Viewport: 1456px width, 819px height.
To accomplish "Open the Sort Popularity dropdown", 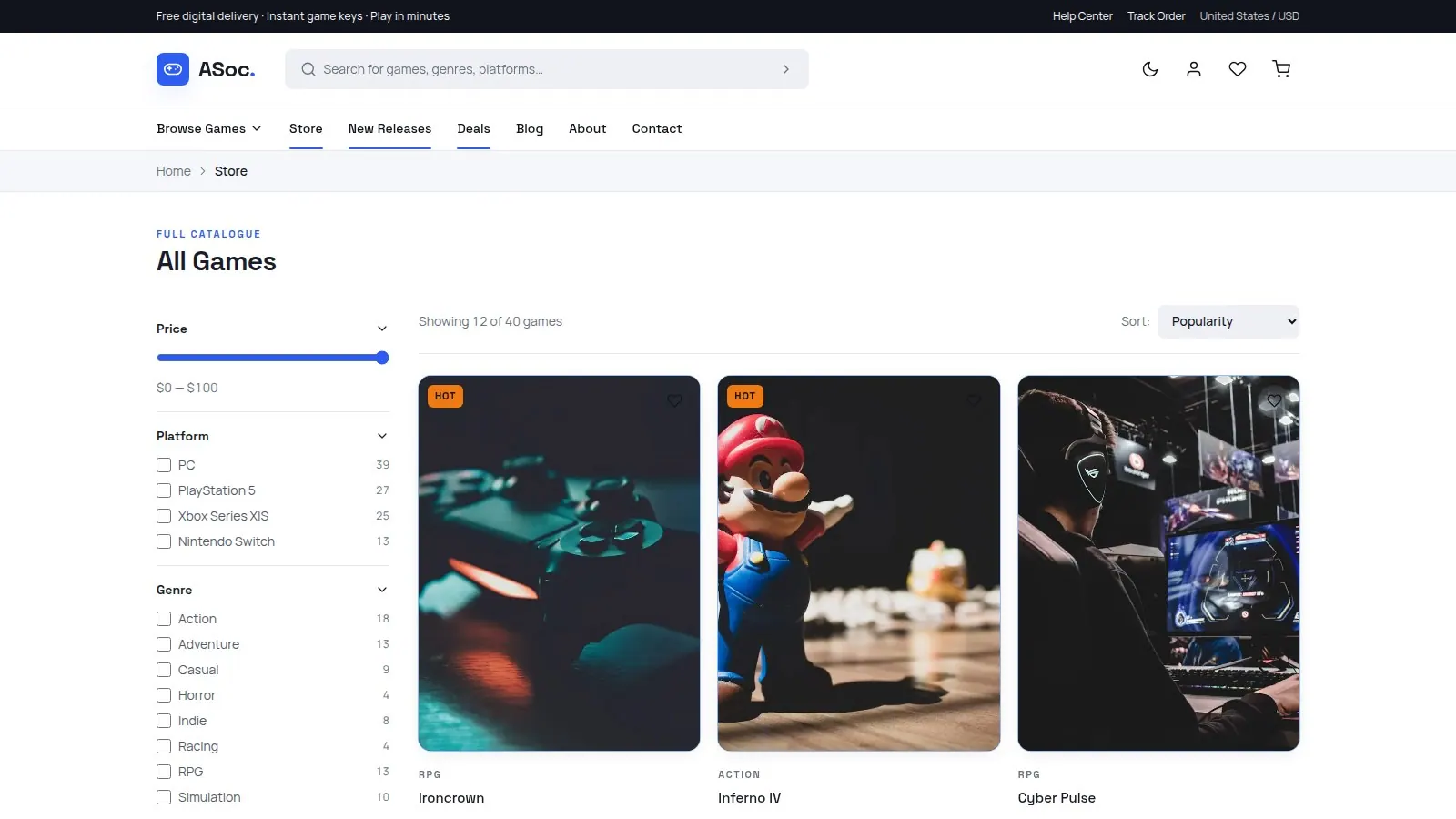I will (x=1228, y=321).
